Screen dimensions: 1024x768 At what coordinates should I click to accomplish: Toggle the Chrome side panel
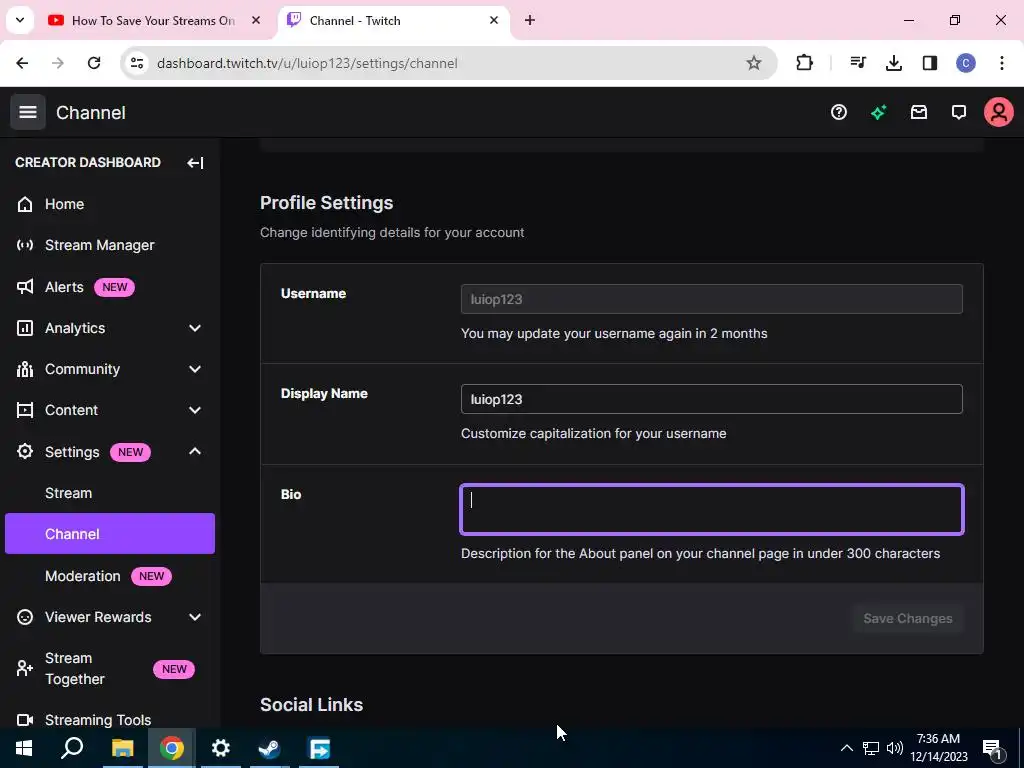929,63
